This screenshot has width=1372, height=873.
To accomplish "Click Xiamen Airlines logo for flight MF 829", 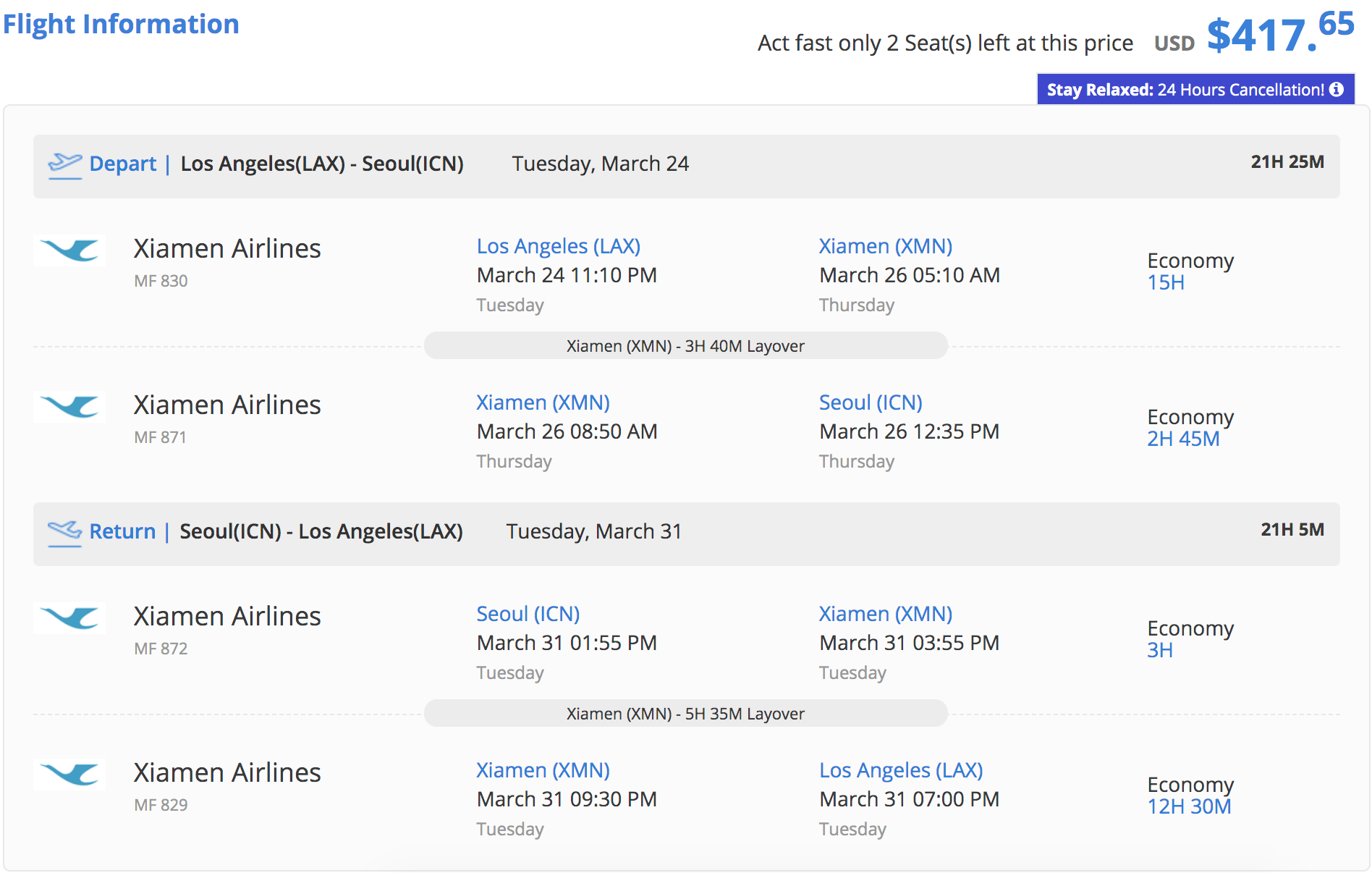I will click(69, 775).
